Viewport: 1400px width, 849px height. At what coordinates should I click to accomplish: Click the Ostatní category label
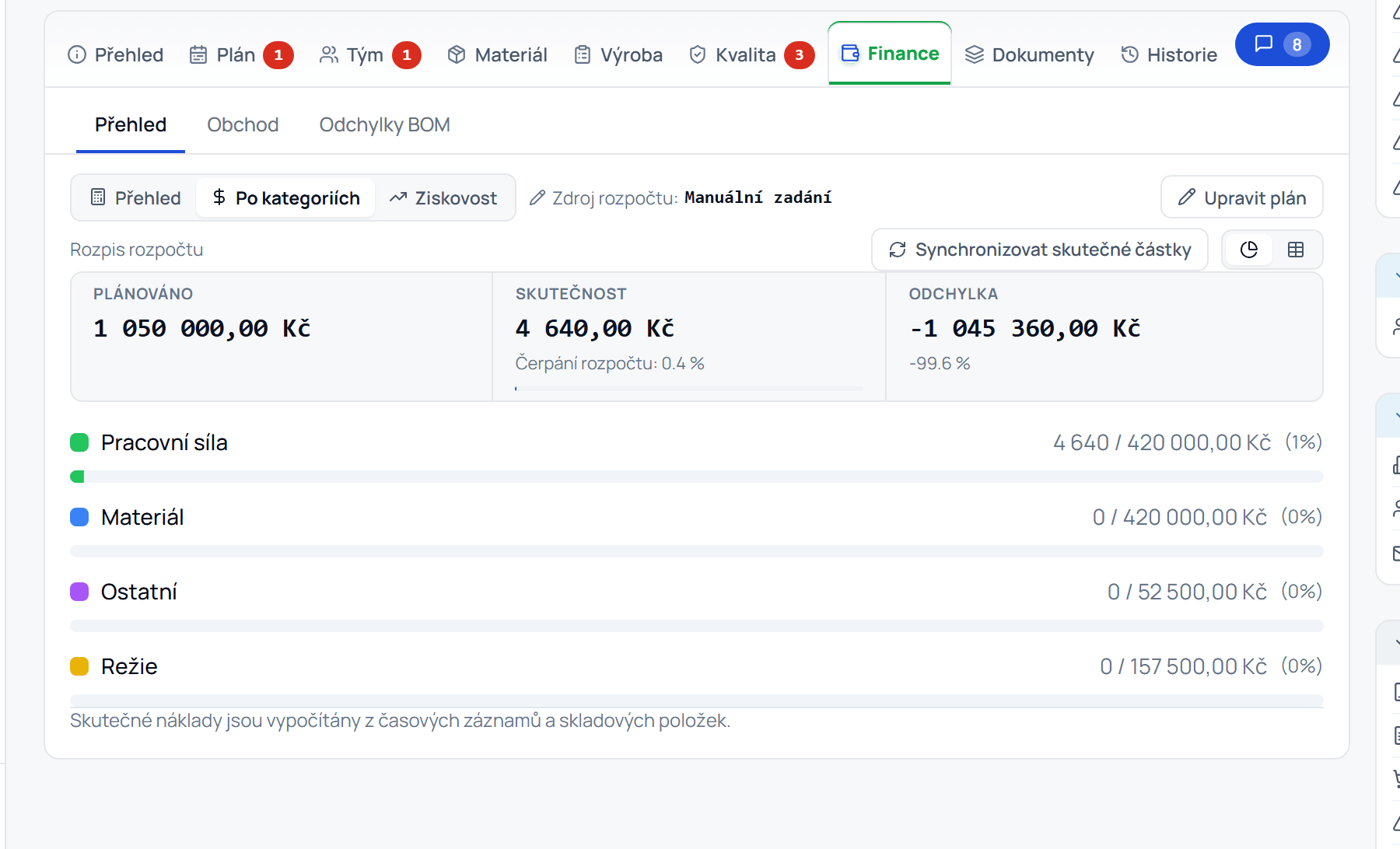point(139,592)
